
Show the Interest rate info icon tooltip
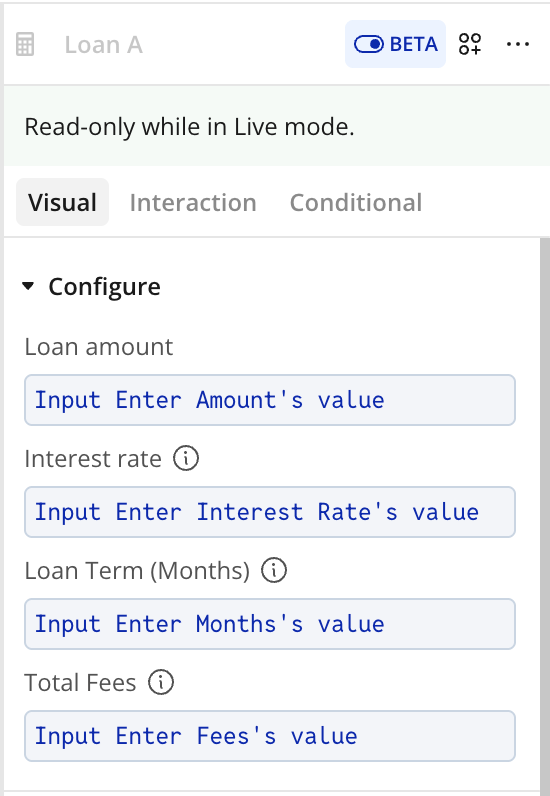click(186, 458)
